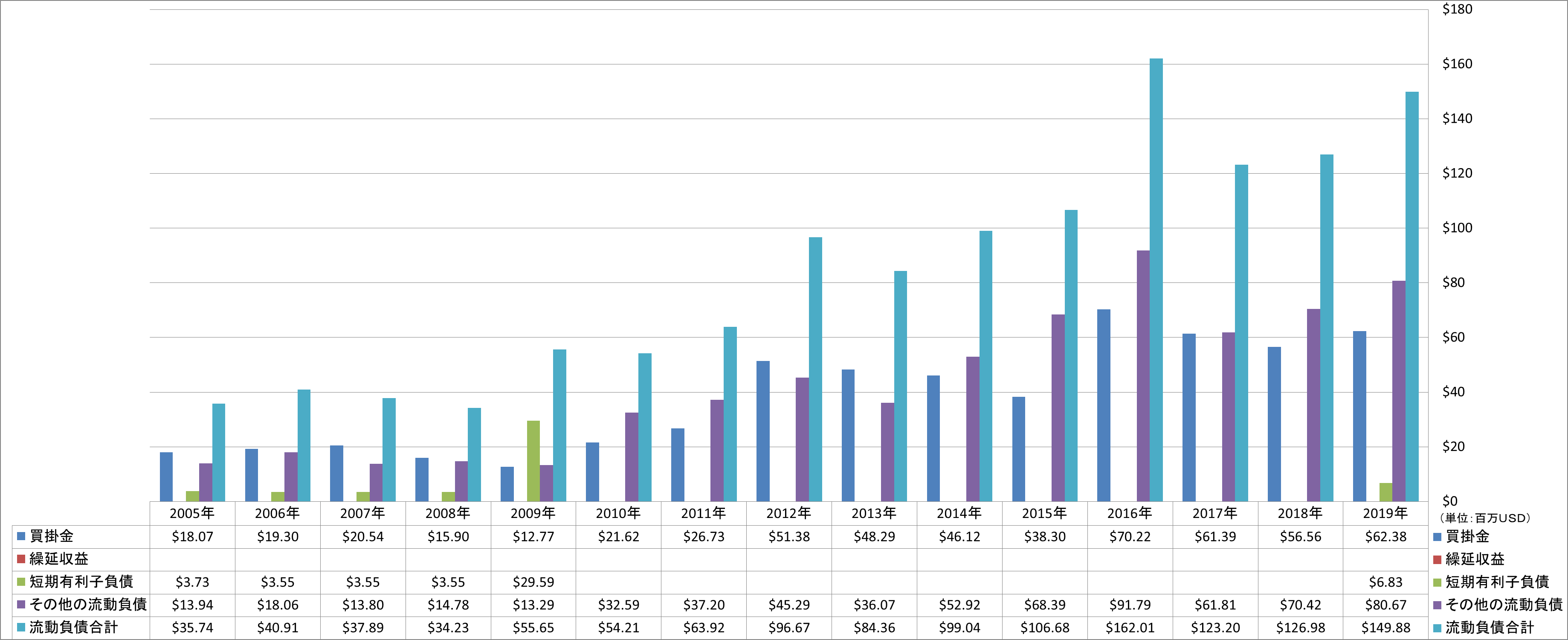Click the $80.67 その他の流動負債 cell
This screenshot has width=1568, height=640.
(1385, 605)
